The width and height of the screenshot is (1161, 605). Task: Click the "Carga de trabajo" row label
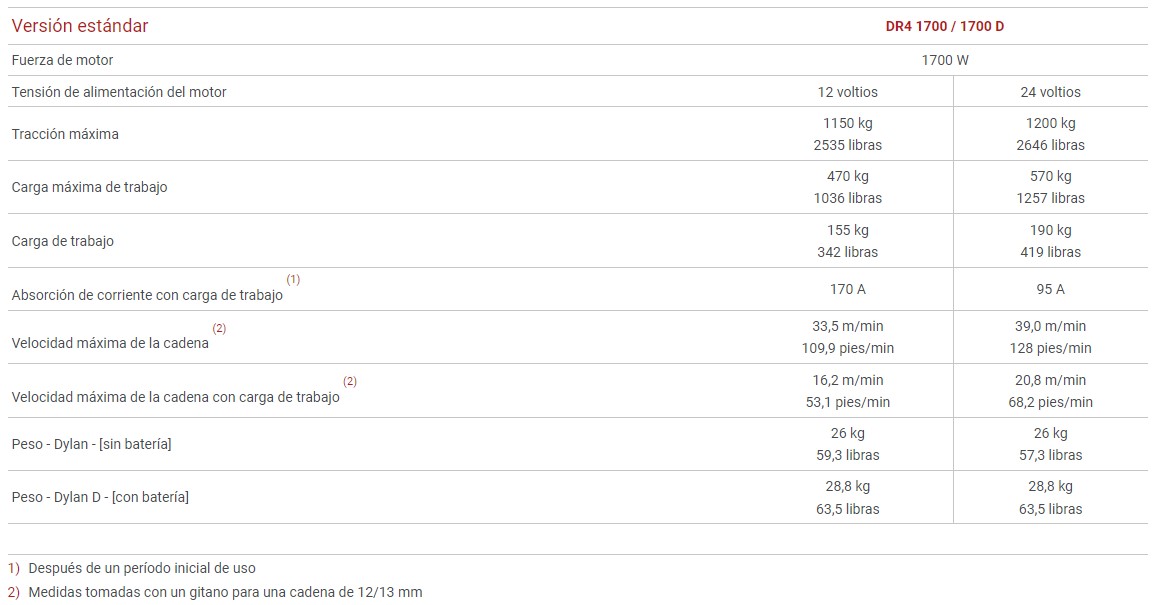coord(62,241)
